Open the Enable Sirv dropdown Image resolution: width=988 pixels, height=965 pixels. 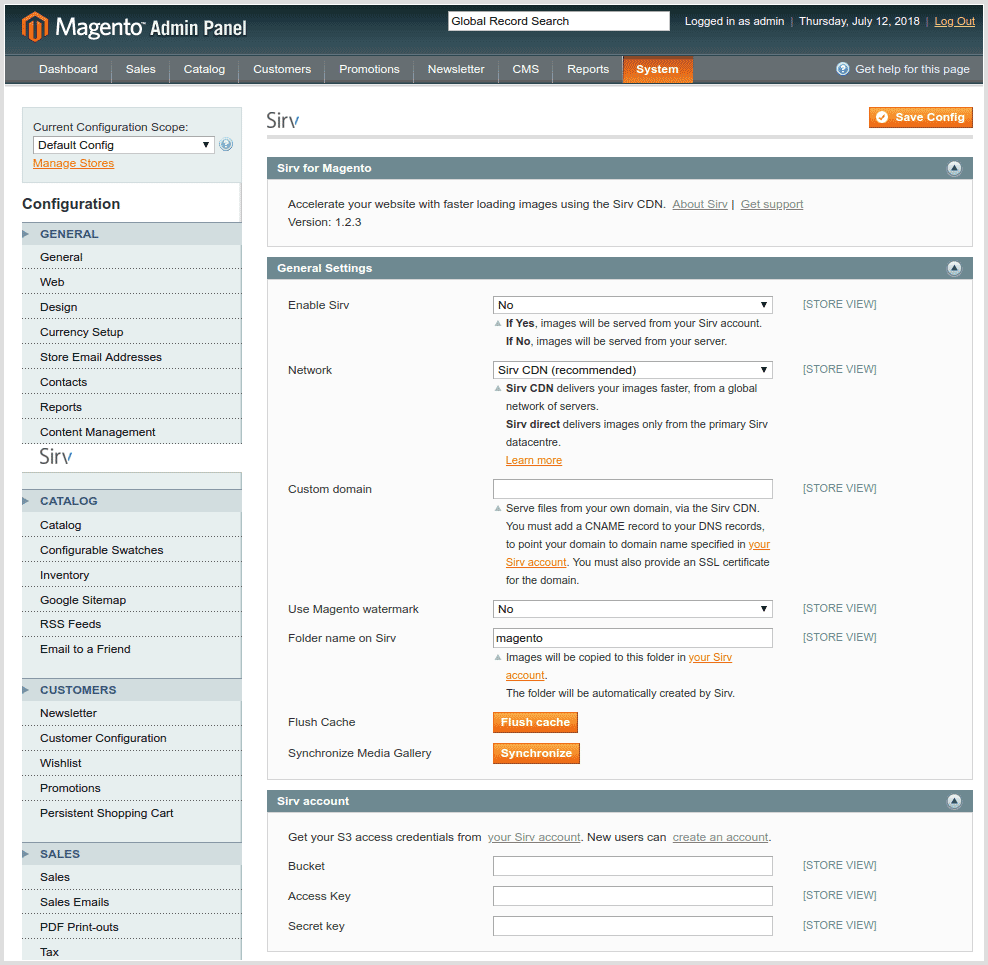632,305
